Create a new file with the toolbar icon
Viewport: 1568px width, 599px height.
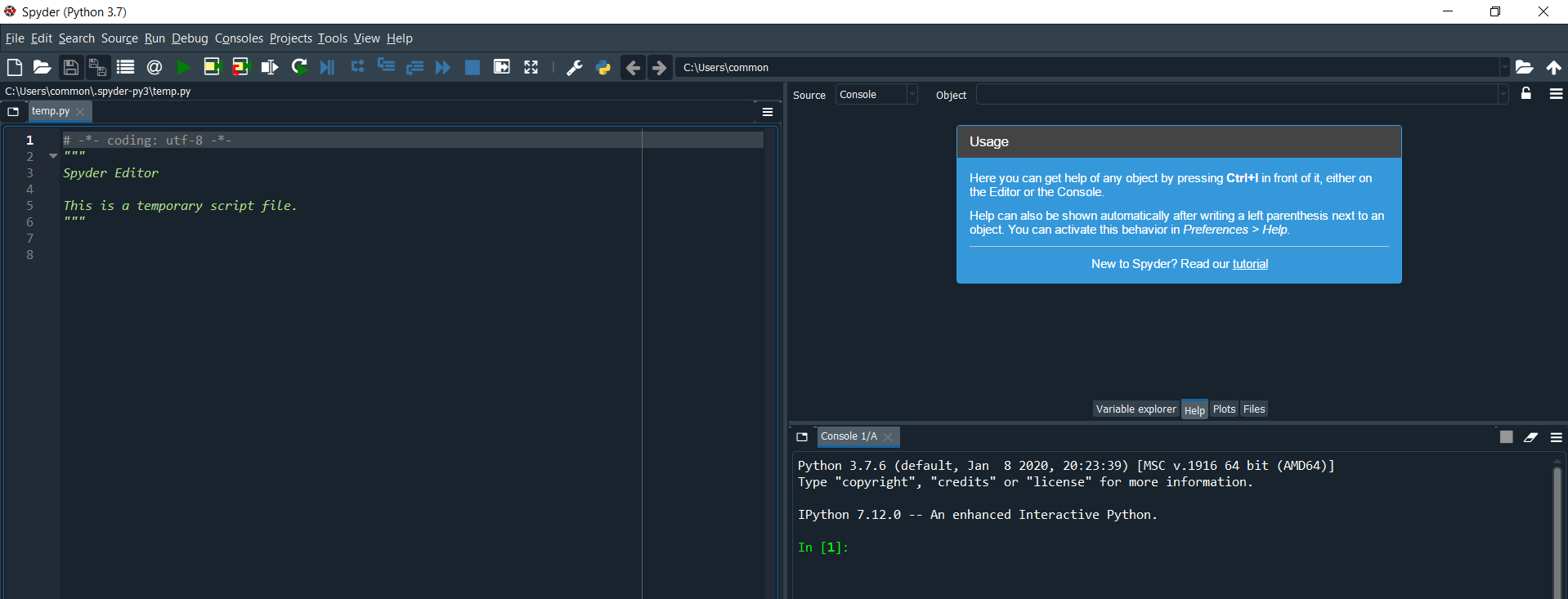click(14, 67)
